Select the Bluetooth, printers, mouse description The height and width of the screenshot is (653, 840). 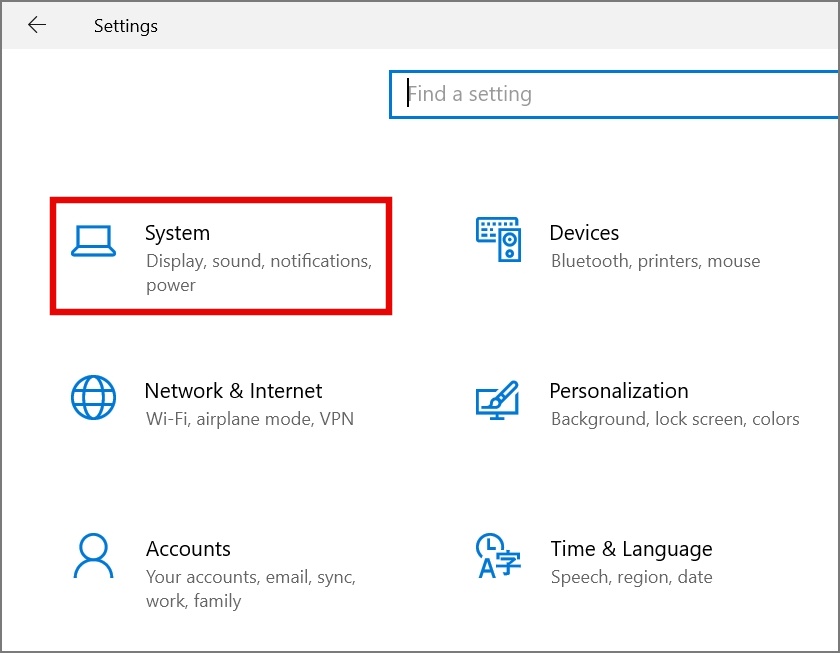pos(655,261)
